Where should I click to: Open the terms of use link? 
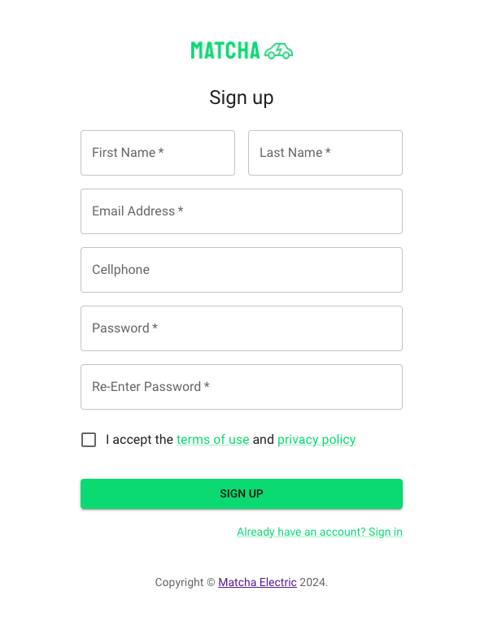tap(213, 440)
